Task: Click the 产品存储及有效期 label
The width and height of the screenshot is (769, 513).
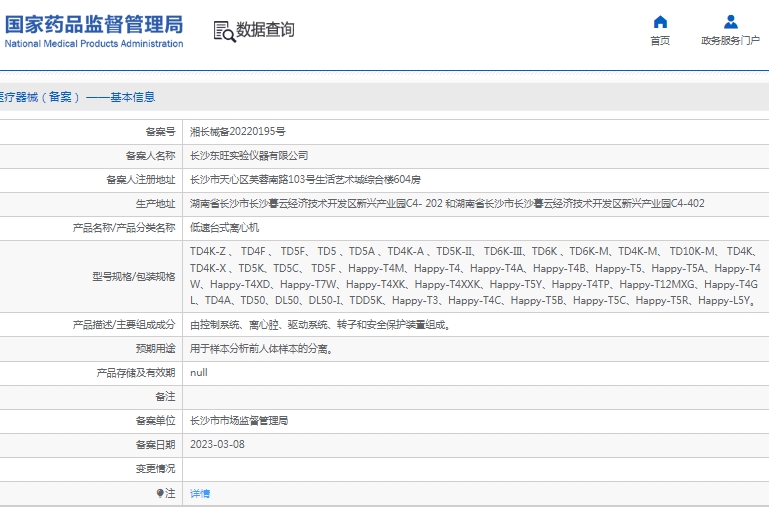Action: pyautogui.click(x=136, y=373)
